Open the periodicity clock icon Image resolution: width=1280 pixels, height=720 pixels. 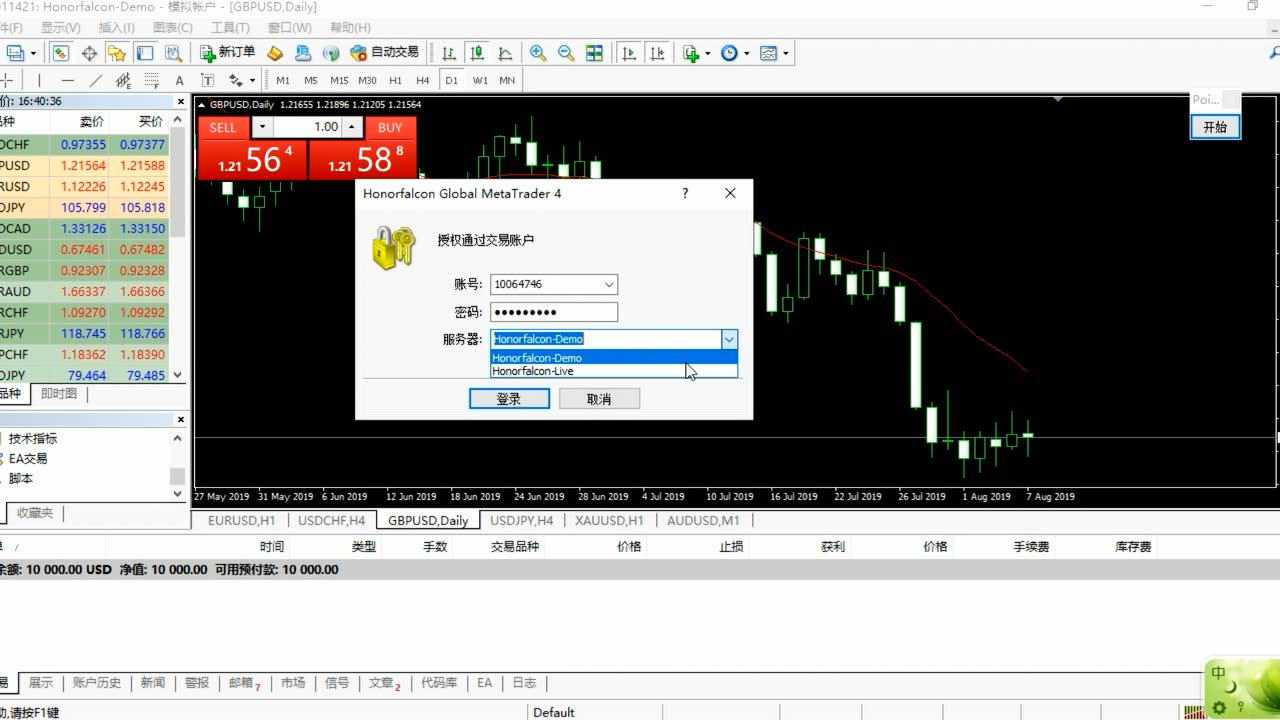(729, 53)
